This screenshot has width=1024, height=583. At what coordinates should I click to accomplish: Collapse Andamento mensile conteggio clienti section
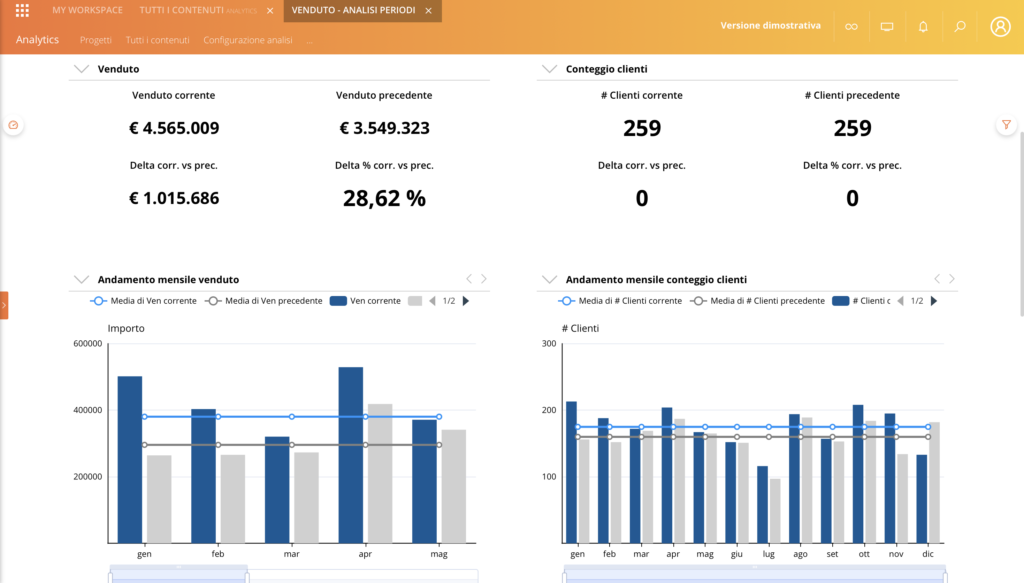point(548,280)
